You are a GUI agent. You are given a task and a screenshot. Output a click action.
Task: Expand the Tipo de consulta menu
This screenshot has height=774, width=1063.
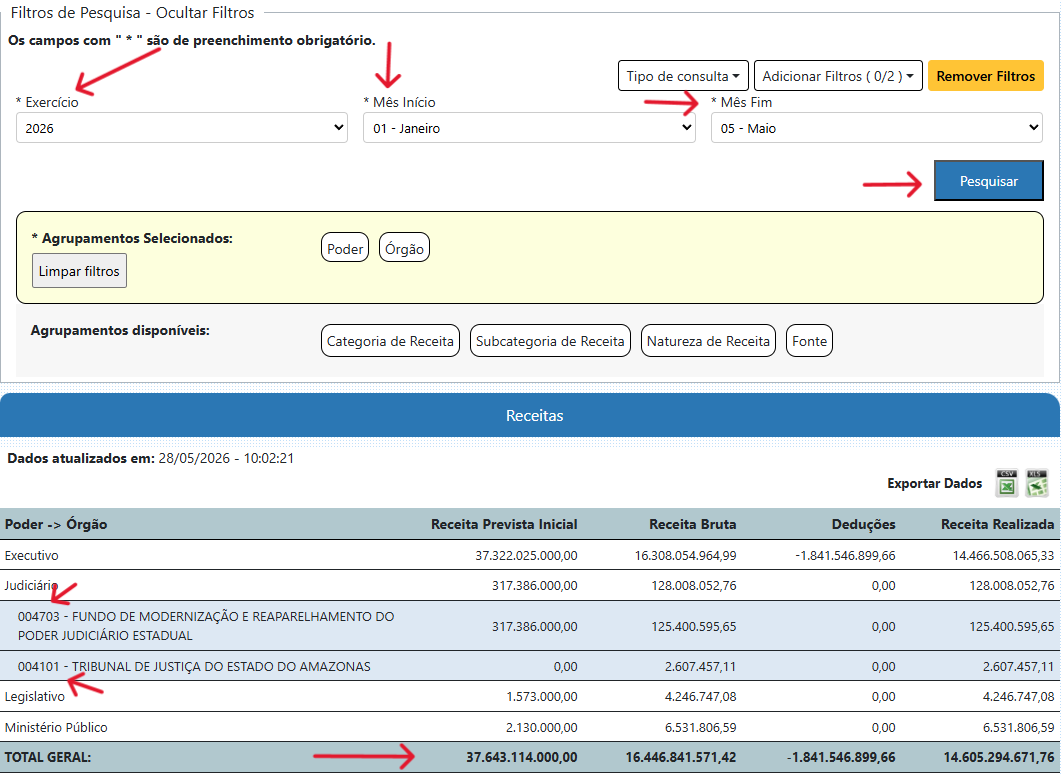tap(683, 76)
